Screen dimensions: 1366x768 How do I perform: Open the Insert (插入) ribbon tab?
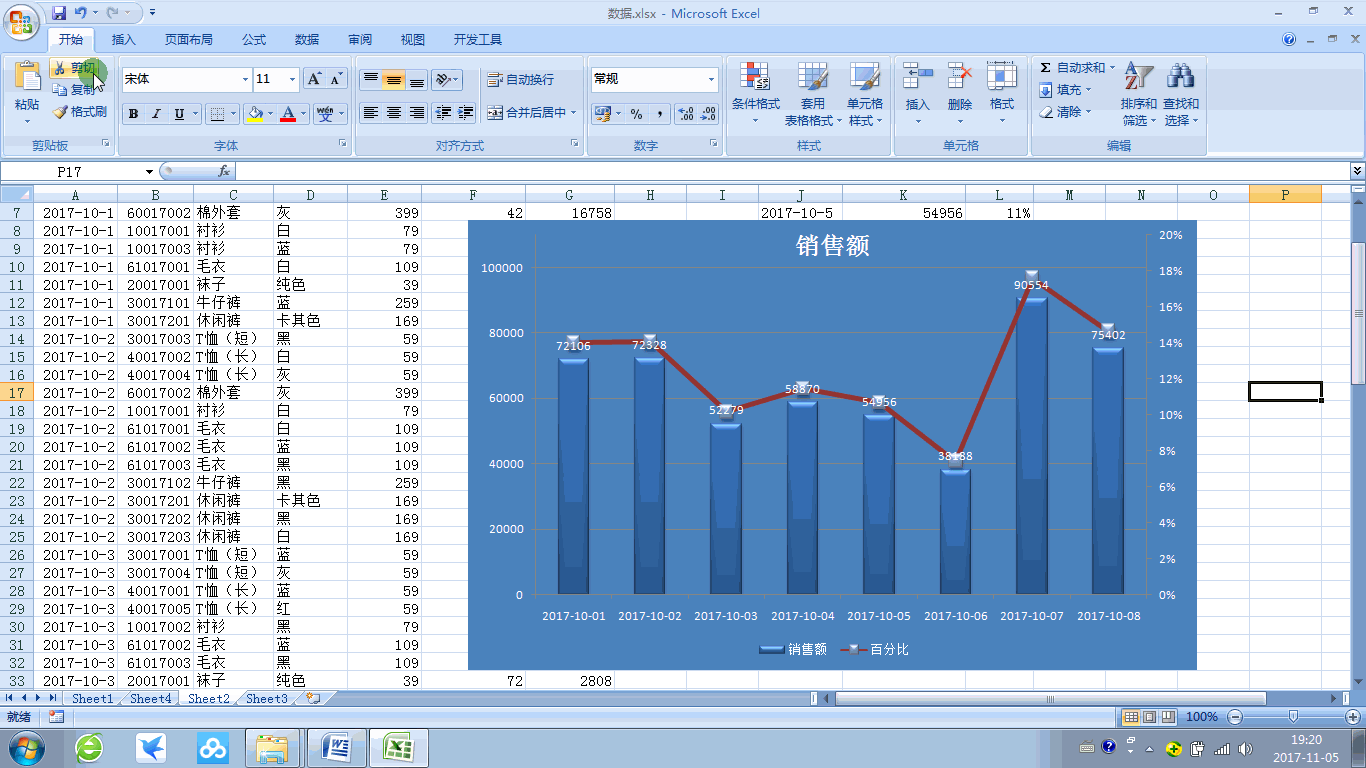click(124, 40)
